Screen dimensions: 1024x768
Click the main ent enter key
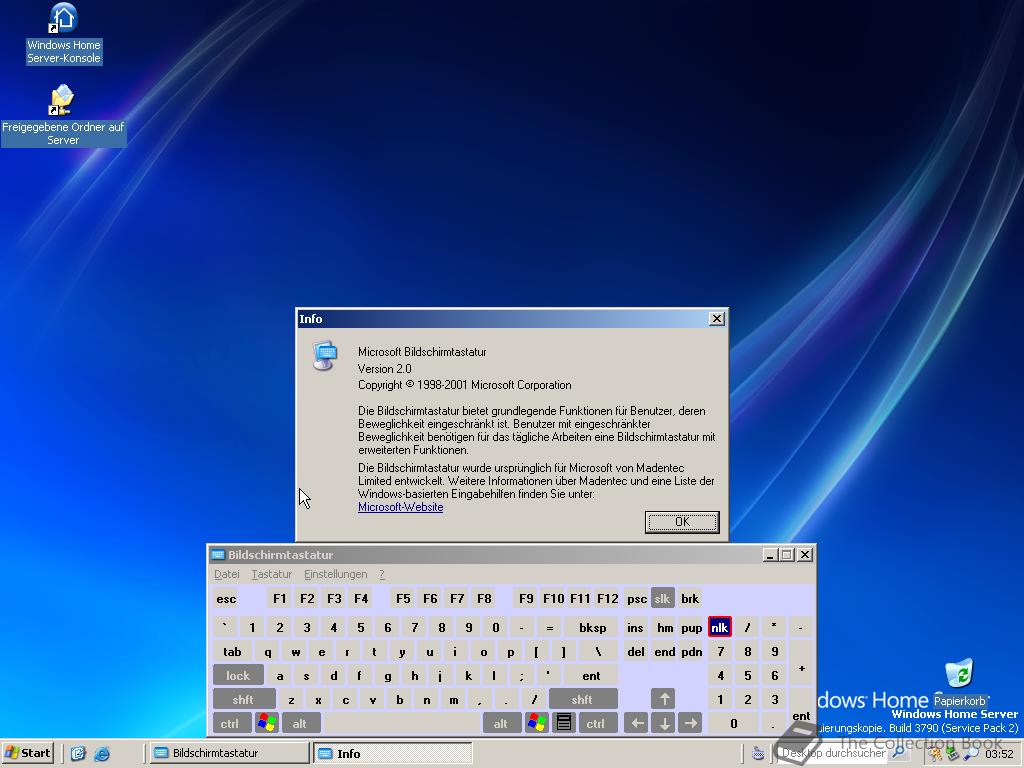click(x=591, y=675)
